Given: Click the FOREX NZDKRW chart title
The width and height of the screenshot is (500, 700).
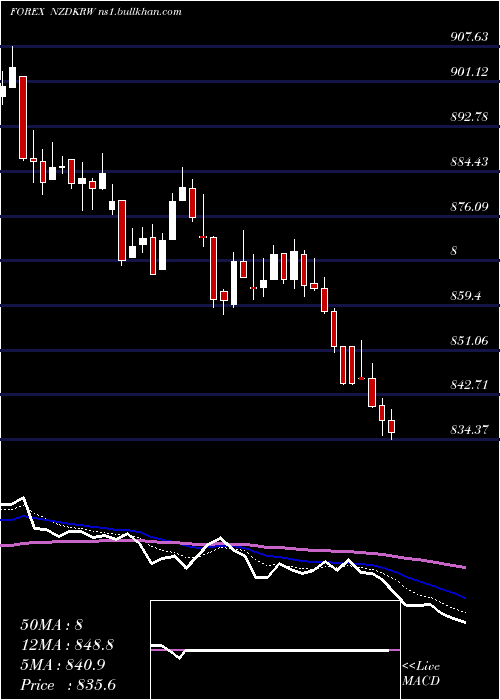Looking at the screenshot, I should (x=52, y=12).
